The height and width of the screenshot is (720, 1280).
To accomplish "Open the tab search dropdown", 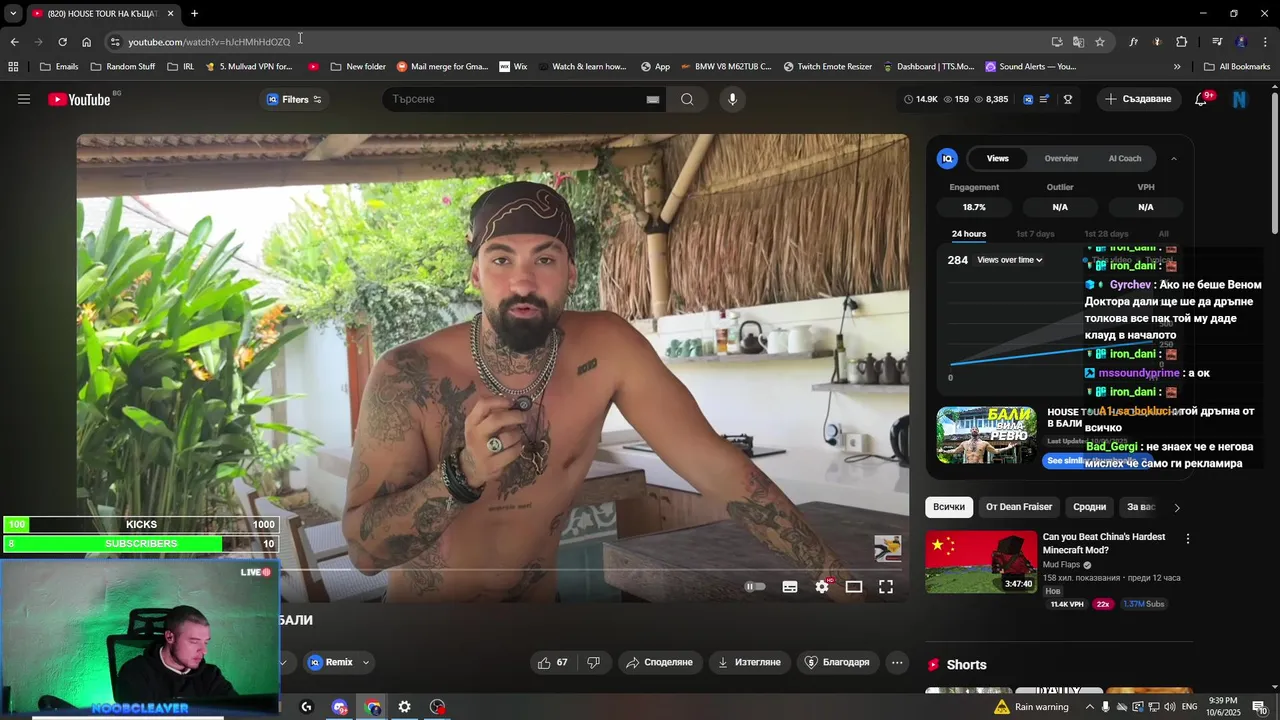I will coord(13,14).
